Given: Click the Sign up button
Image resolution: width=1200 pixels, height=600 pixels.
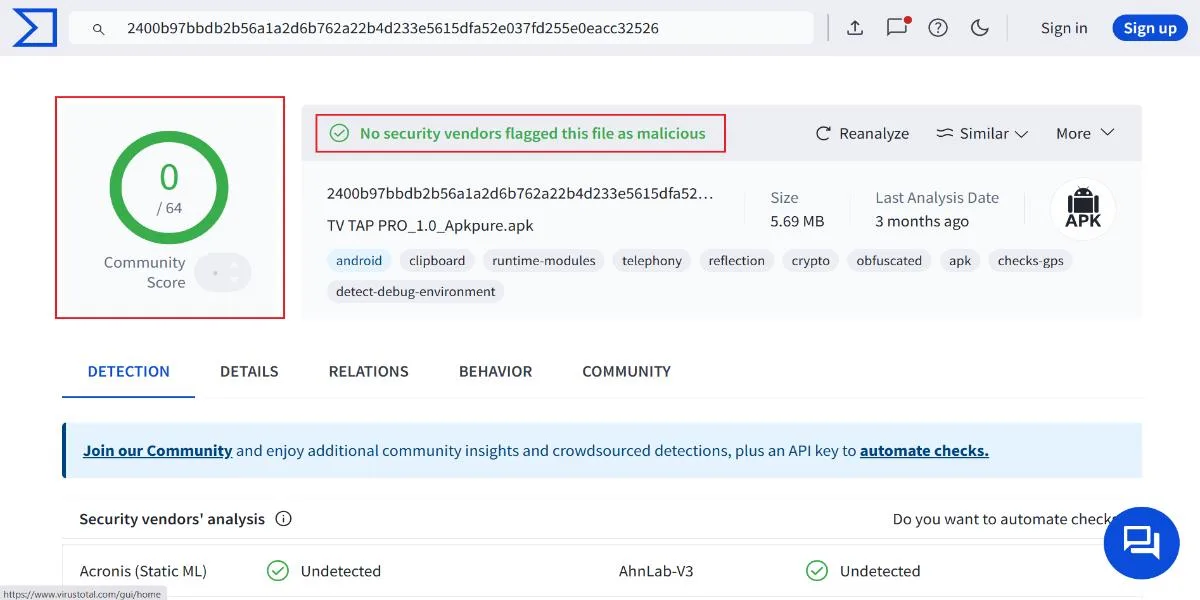Looking at the screenshot, I should click(x=1150, y=28).
